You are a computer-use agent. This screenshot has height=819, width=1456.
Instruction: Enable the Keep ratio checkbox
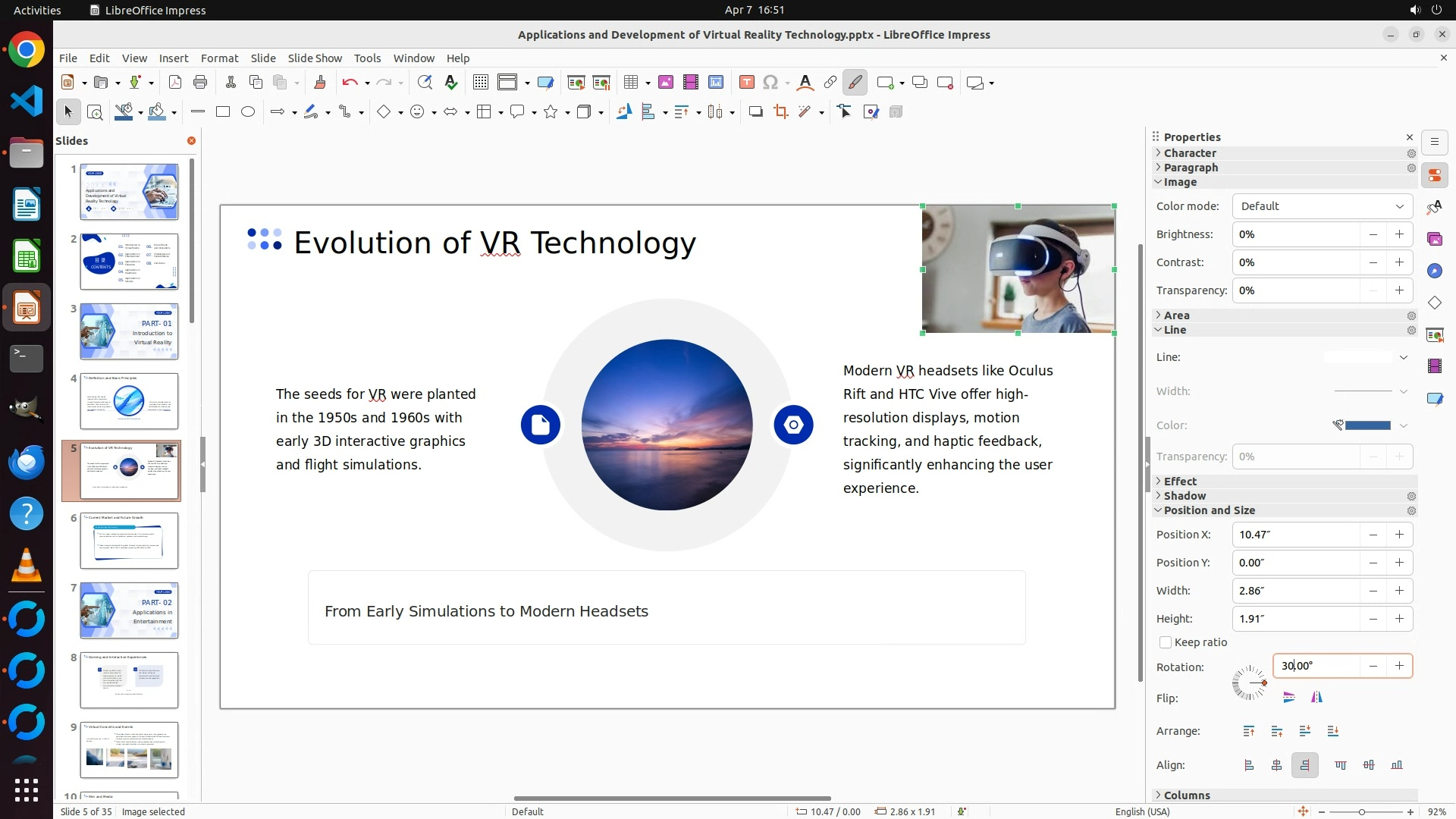point(1166,642)
